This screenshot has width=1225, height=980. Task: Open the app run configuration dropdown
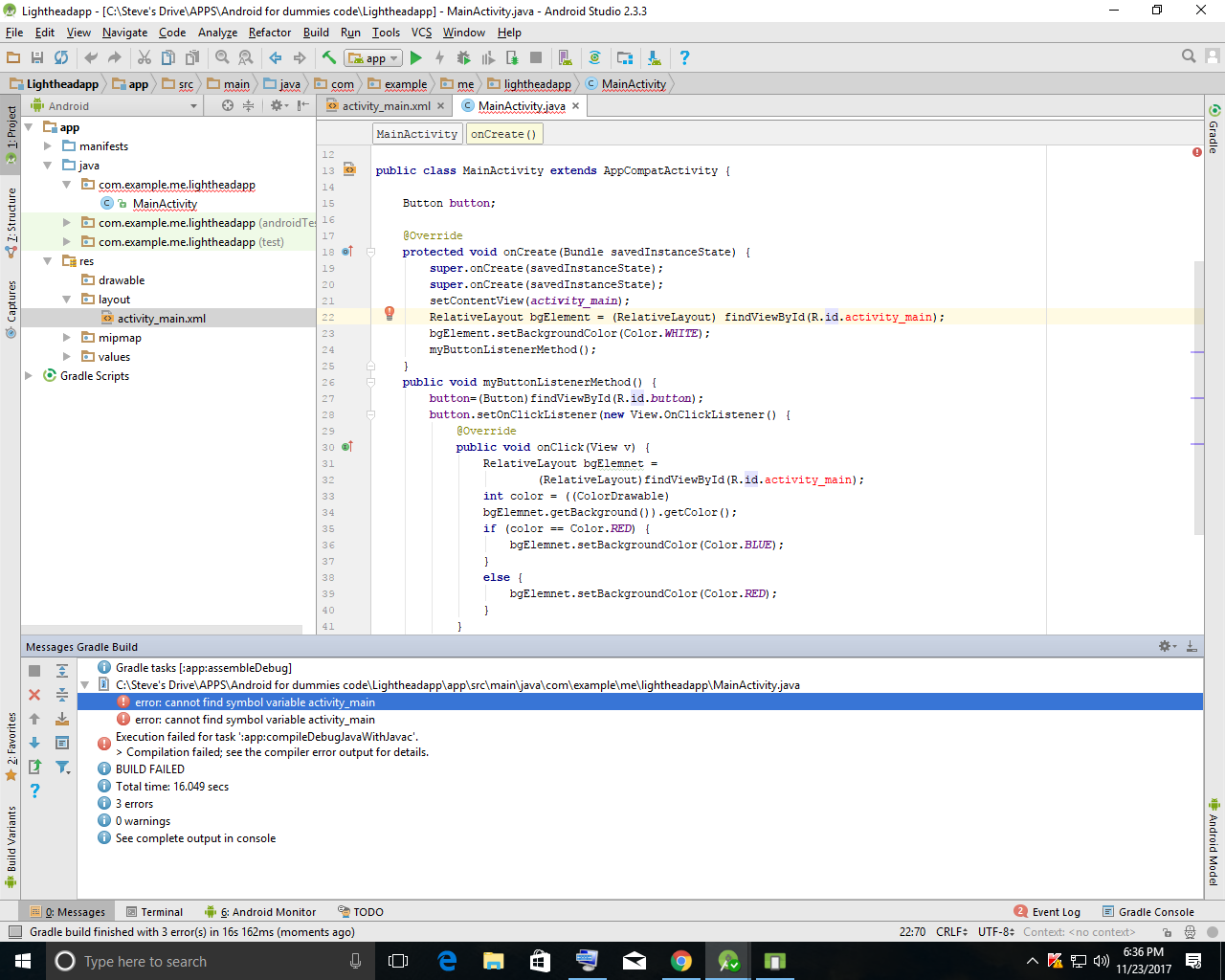(x=372, y=58)
